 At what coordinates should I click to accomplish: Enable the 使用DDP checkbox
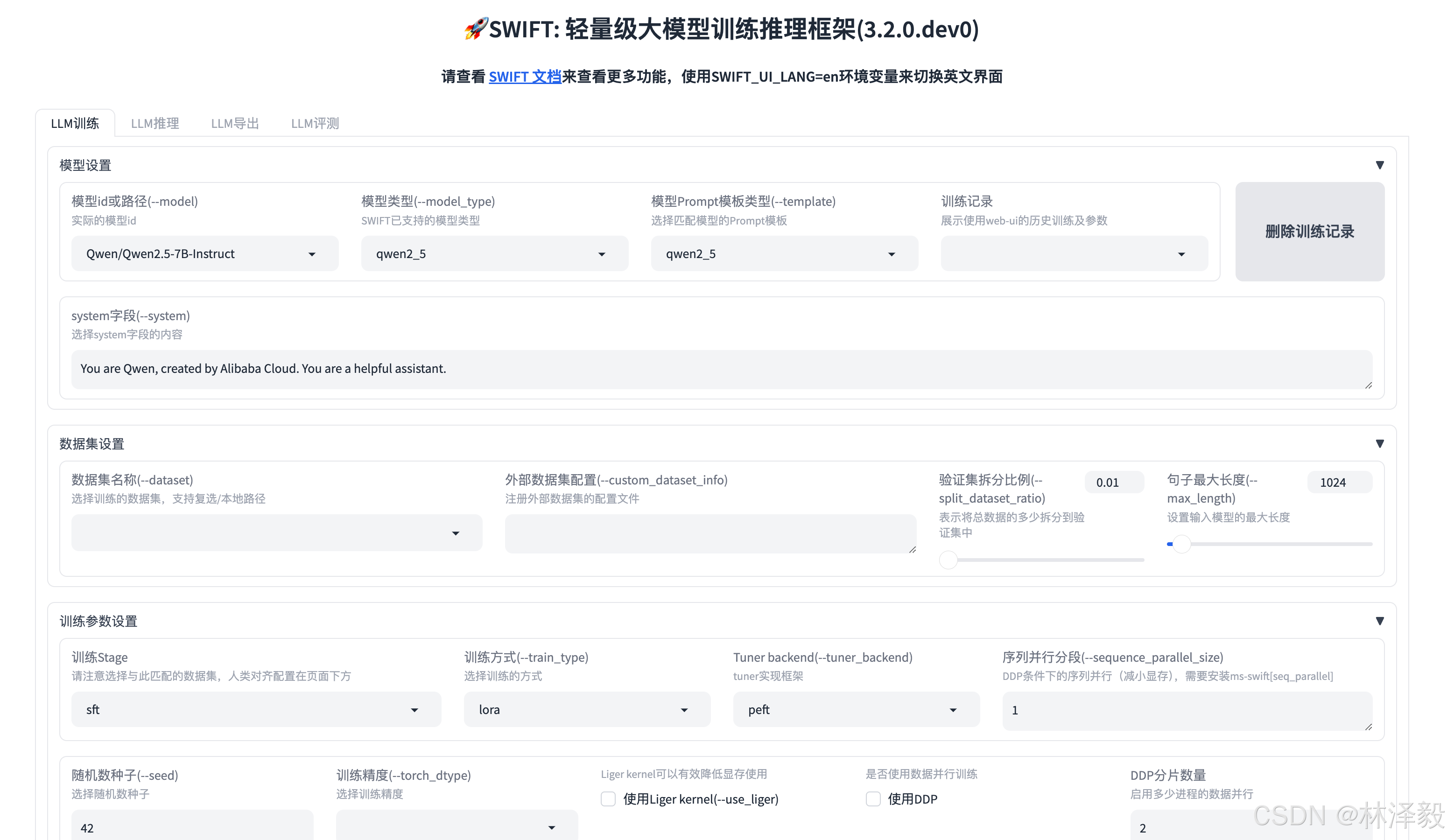[873, 799]
